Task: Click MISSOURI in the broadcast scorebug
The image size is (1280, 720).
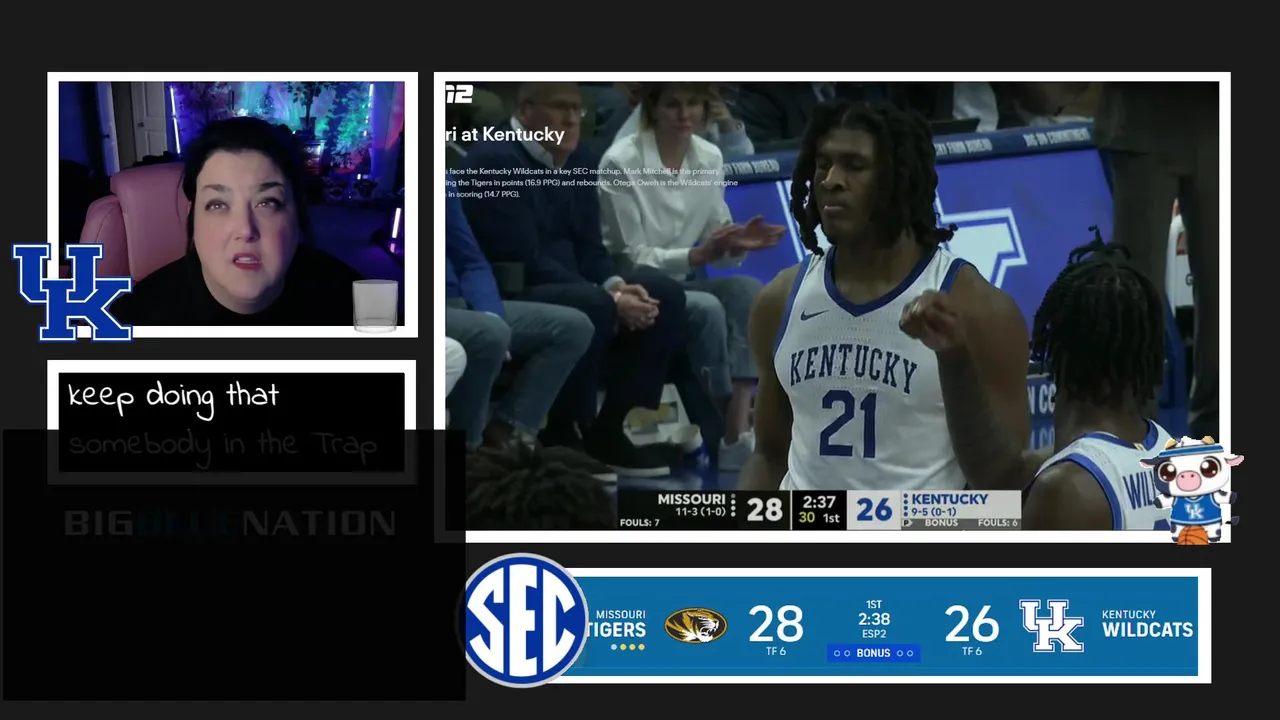Action: [x=691, y=499]
